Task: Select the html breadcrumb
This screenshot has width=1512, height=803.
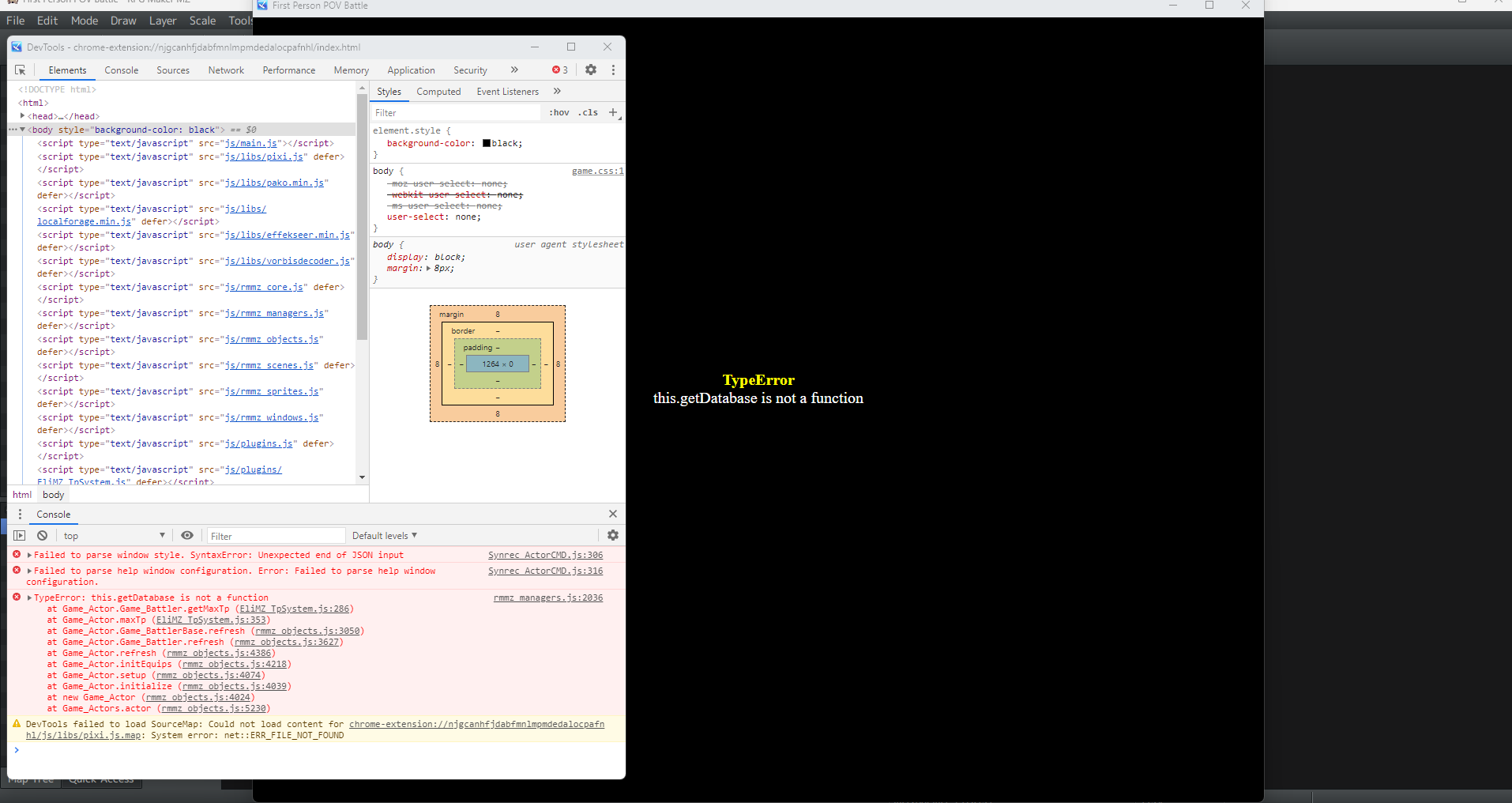Action: click(x=22, y=495)
